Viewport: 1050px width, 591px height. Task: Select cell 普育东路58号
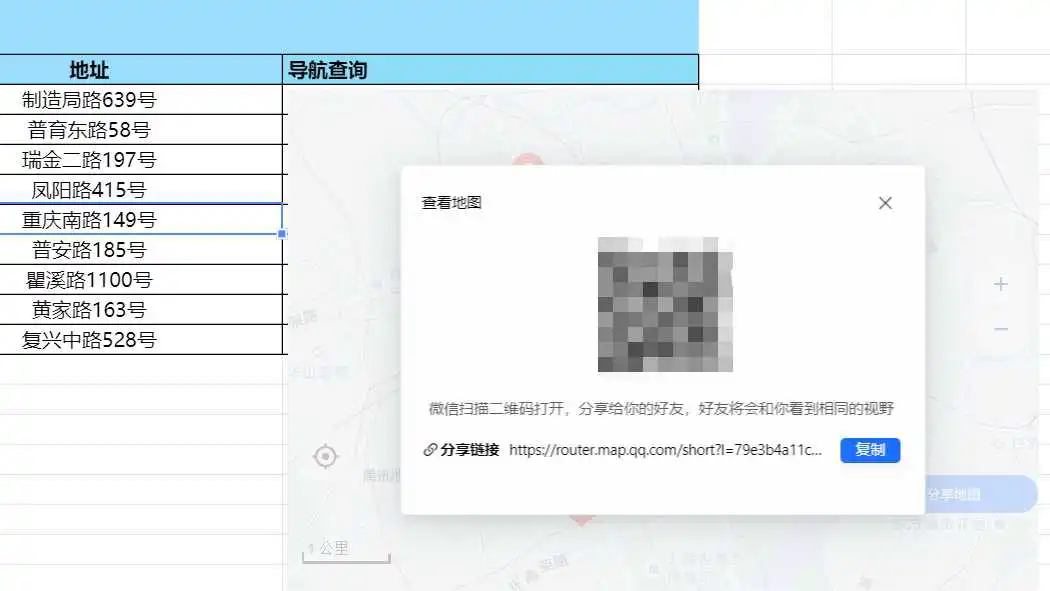pos(141,130)
